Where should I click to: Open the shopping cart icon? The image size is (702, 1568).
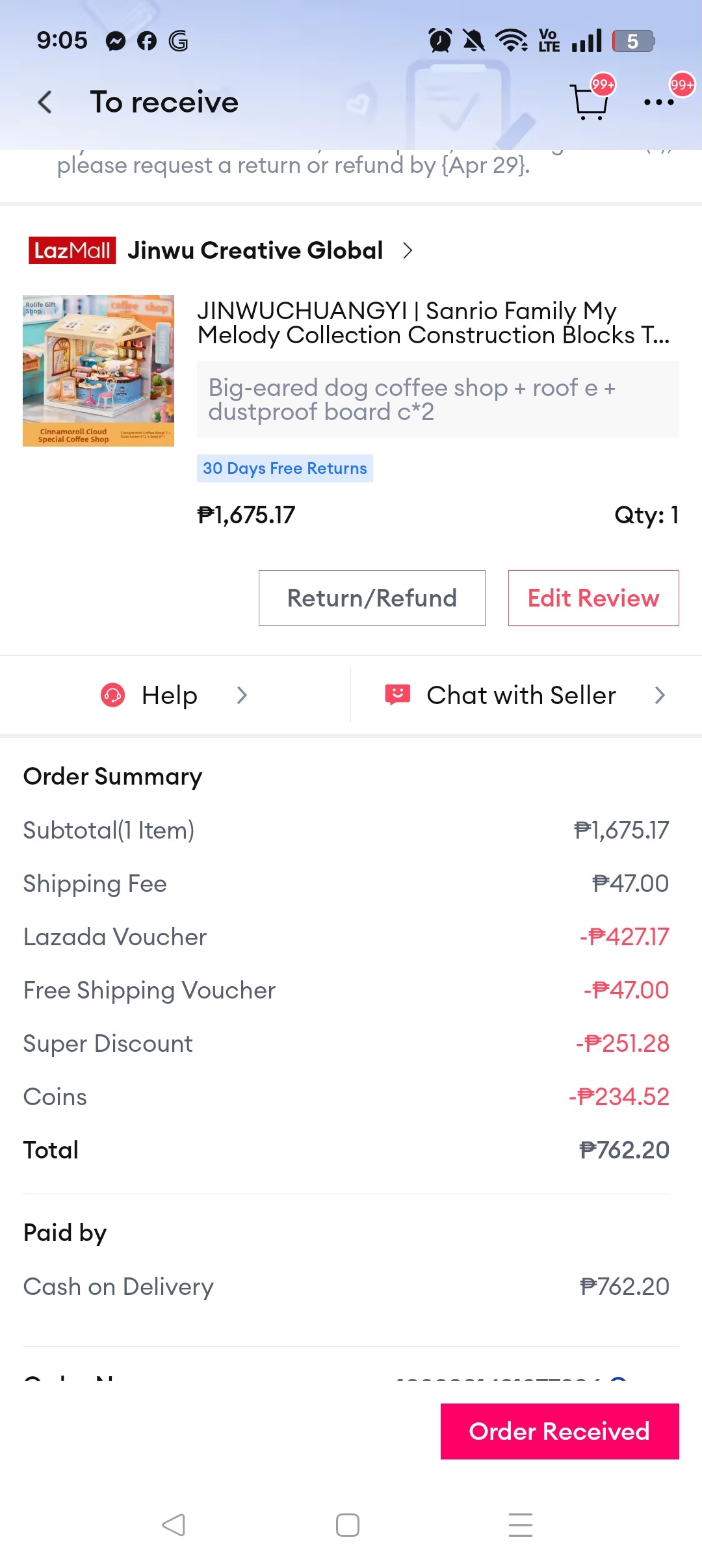pyautogui.click(x=589, y=102)
